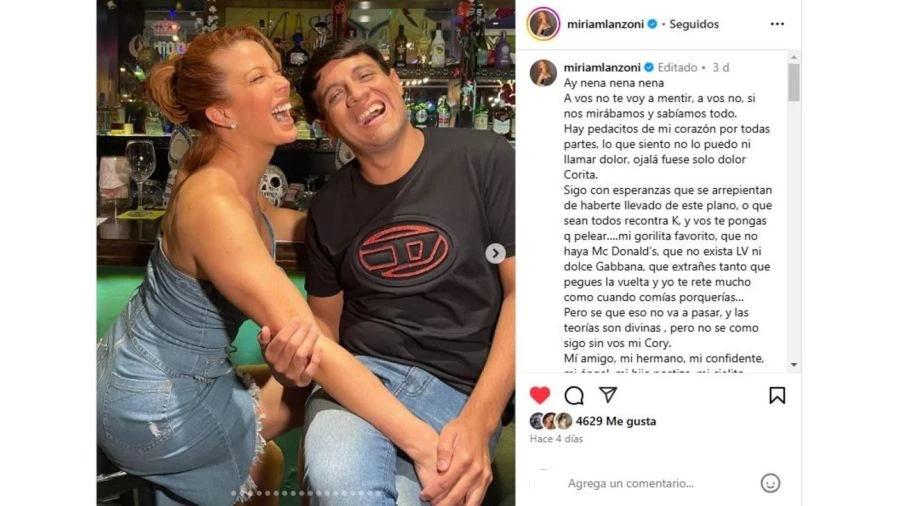Open miriamlanzoni profile from header username
This screenshot has width=900, height=506.
coord(605,24)
